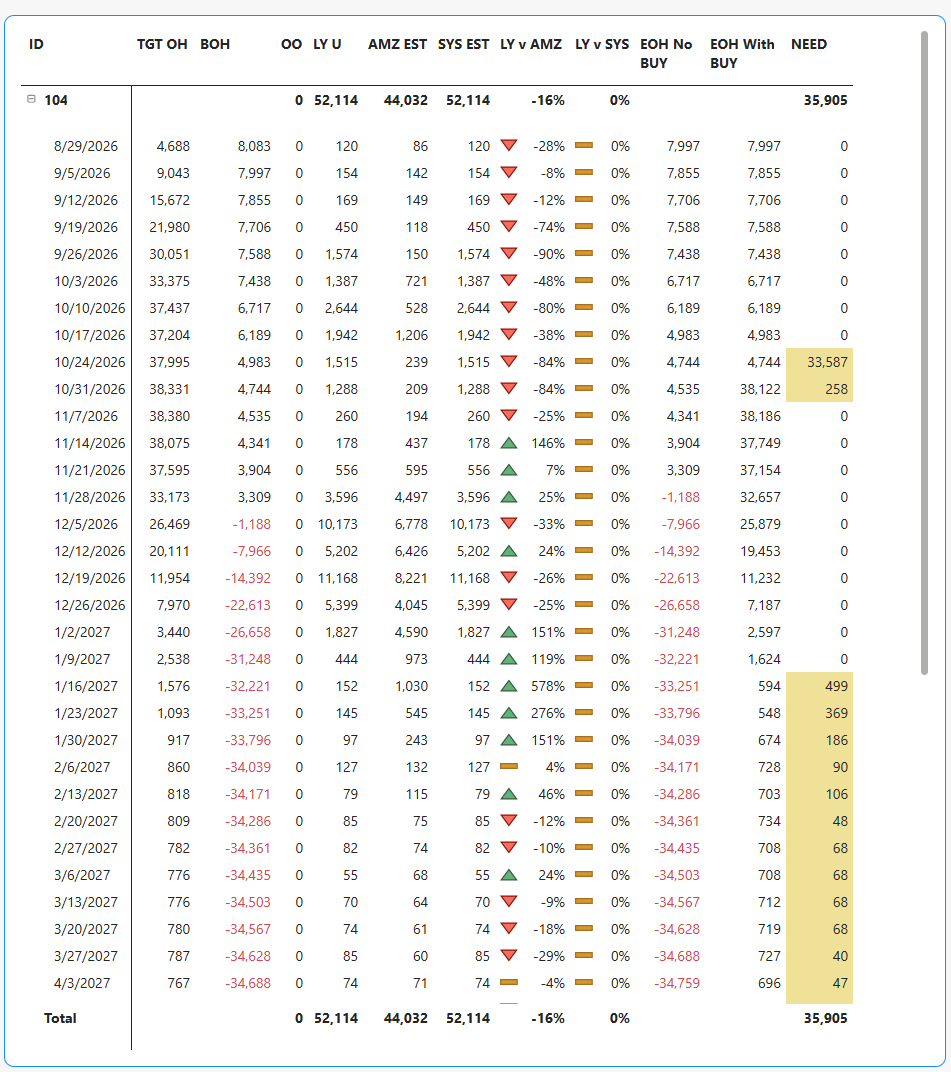Viewport: 951px width, 1072px height.
Task: Select SYS EST value 10,173
Action: click(470, 524)
